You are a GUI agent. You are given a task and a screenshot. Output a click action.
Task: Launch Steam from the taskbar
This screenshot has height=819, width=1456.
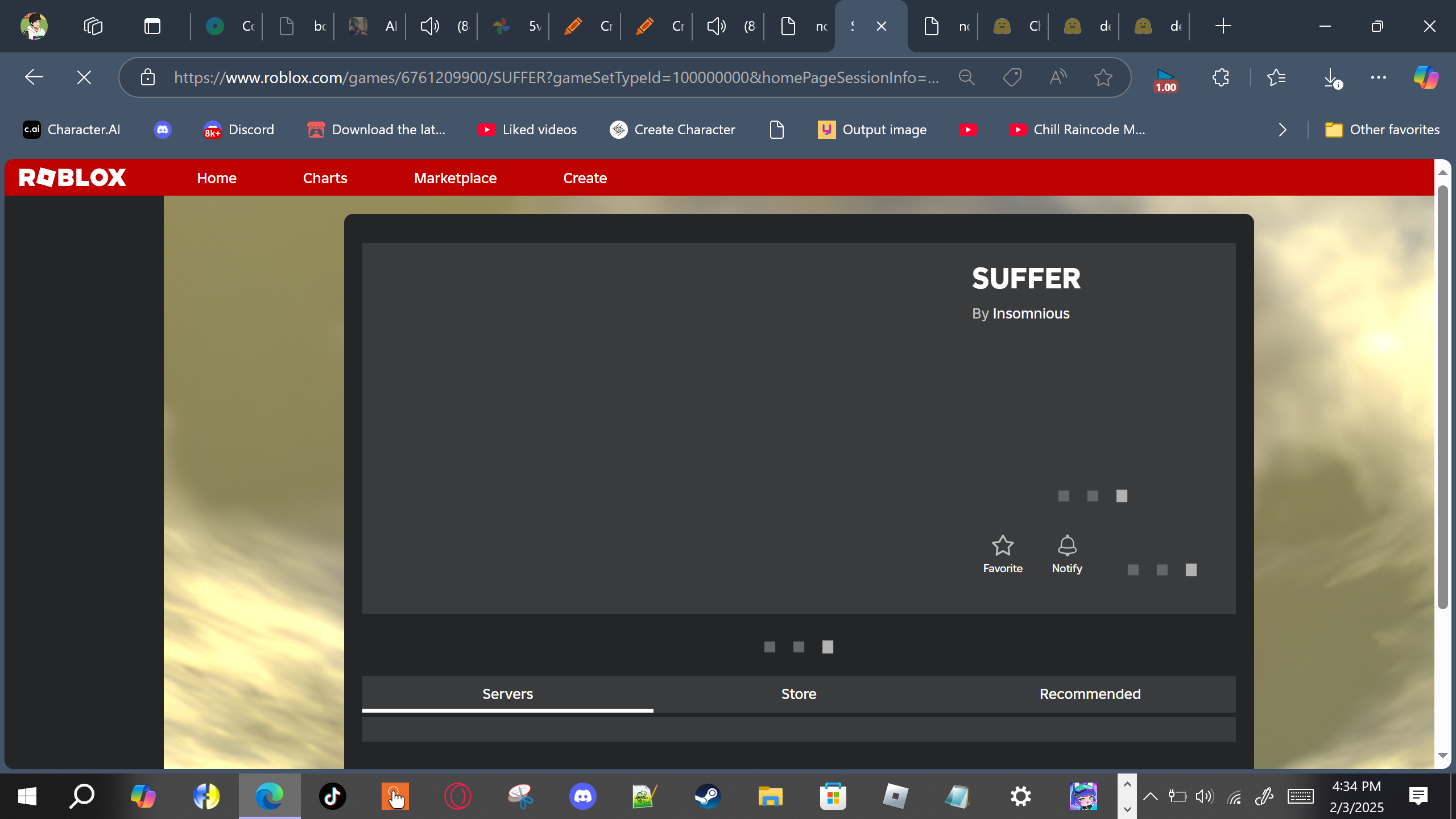point(708,796)
